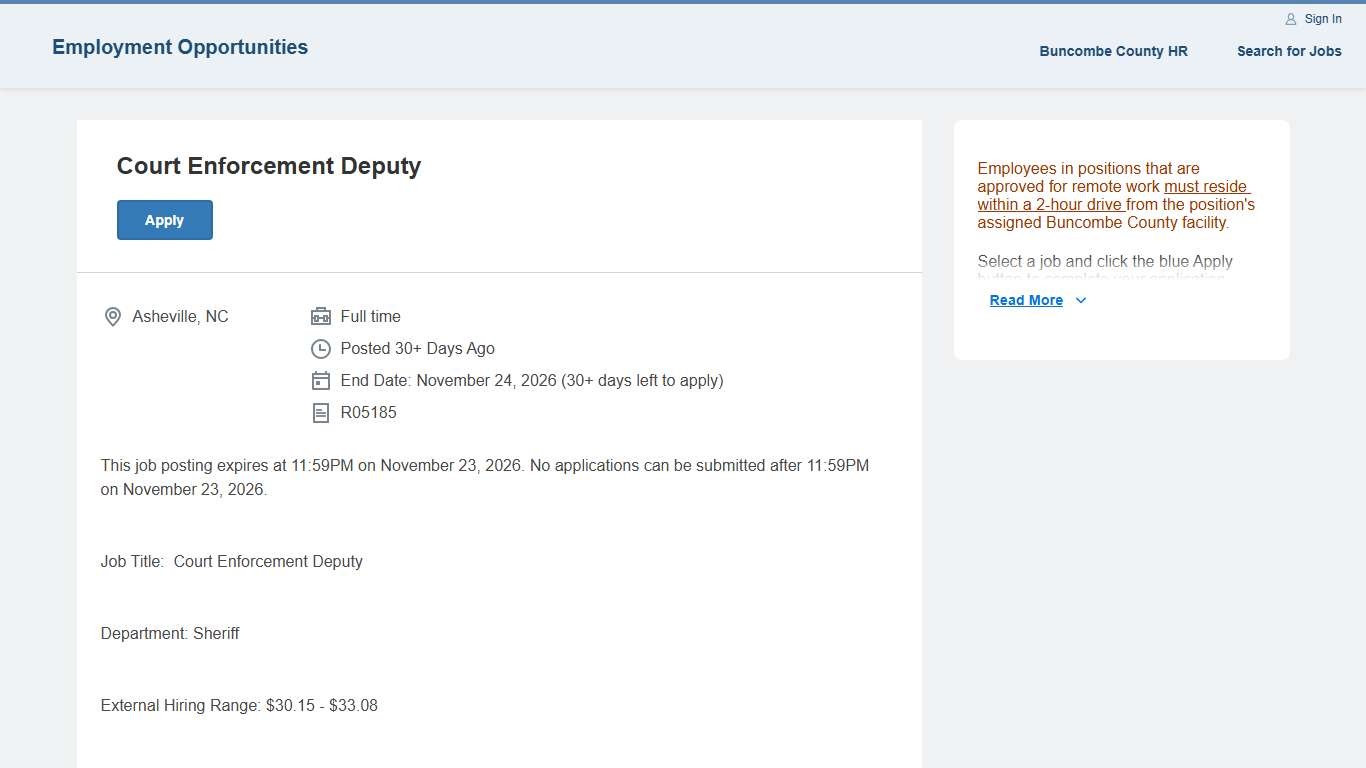Click the document icon next to R05185
The height and width of the screenshot is (768, 1366).
click(x=321, y=413)
